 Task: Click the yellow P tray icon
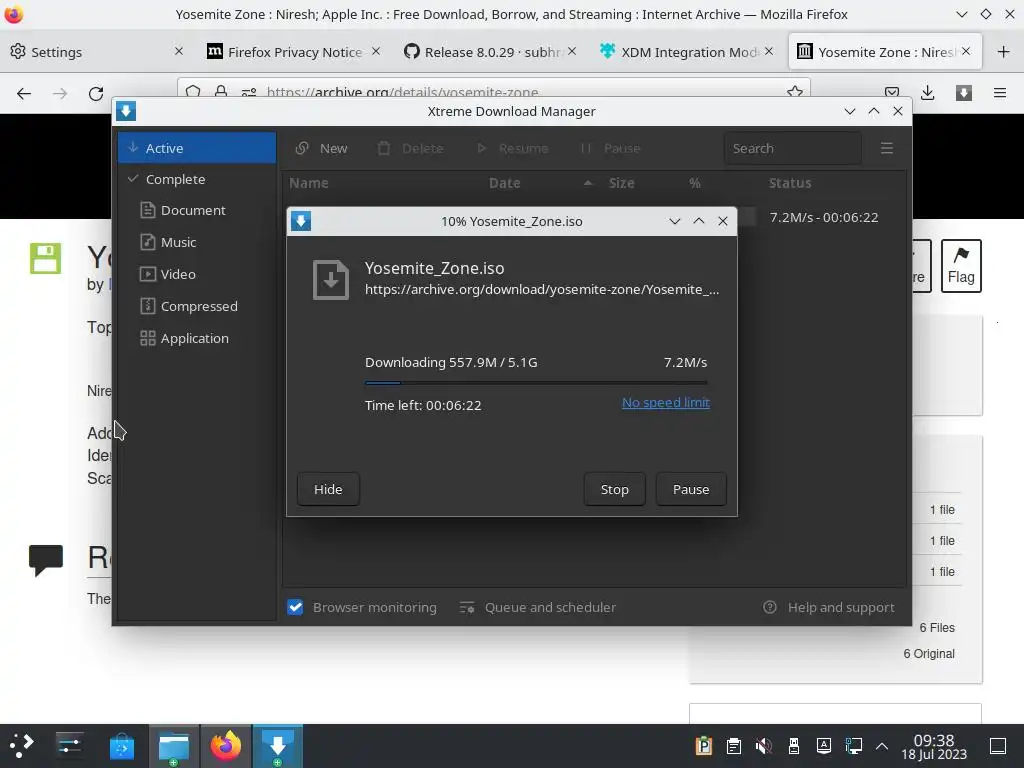703,745
